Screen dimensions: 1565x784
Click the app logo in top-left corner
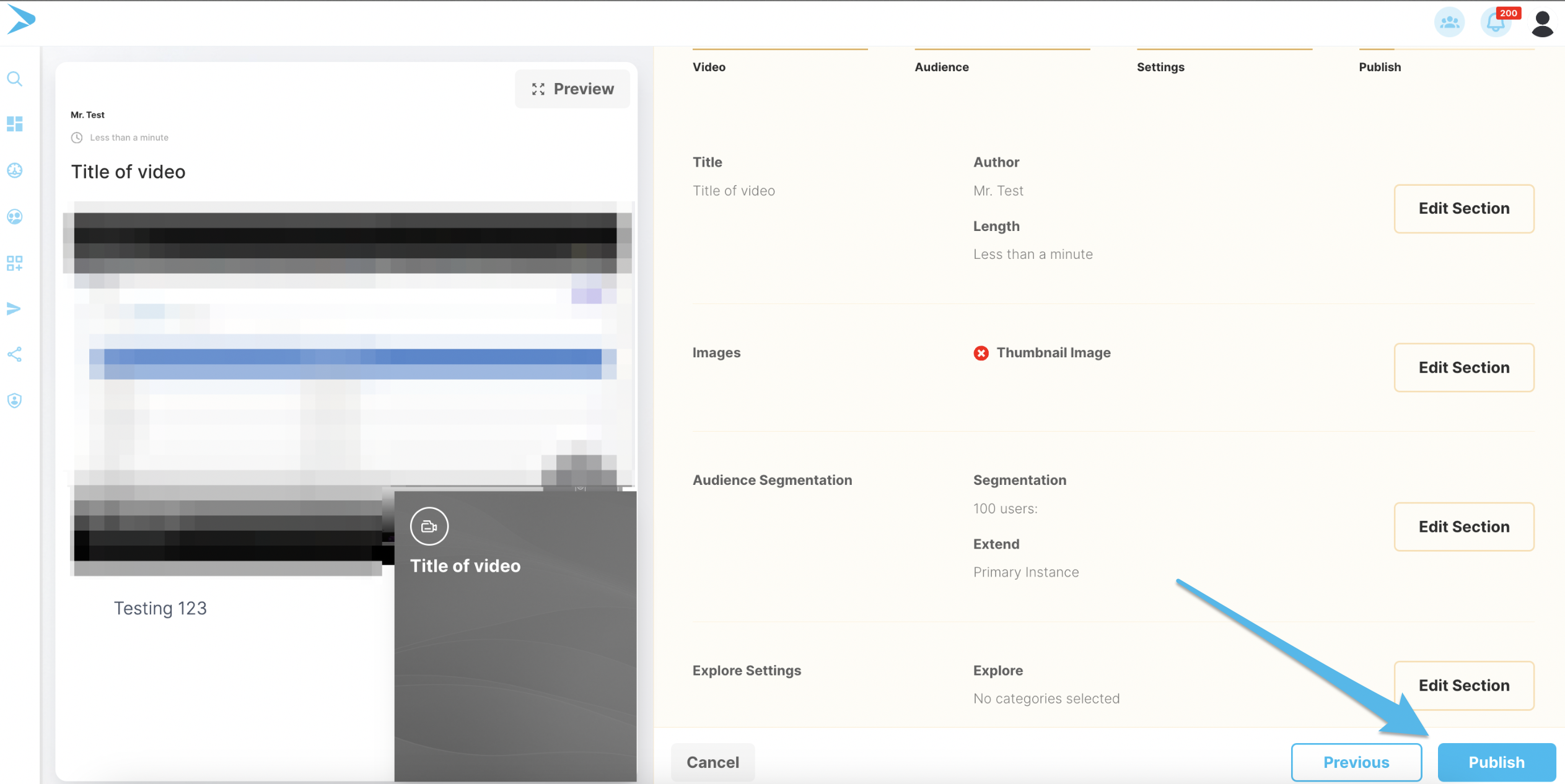21,20
